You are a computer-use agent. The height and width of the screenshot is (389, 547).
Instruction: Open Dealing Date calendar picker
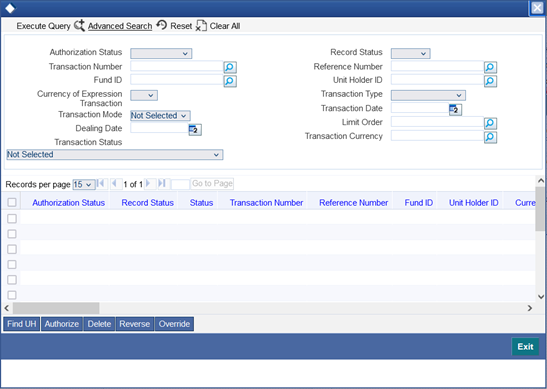(195, 130)
